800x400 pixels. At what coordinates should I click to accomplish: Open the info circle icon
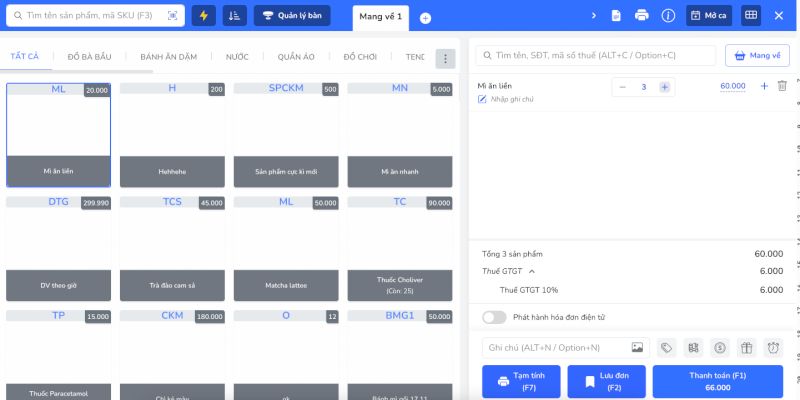pos(668,16)
